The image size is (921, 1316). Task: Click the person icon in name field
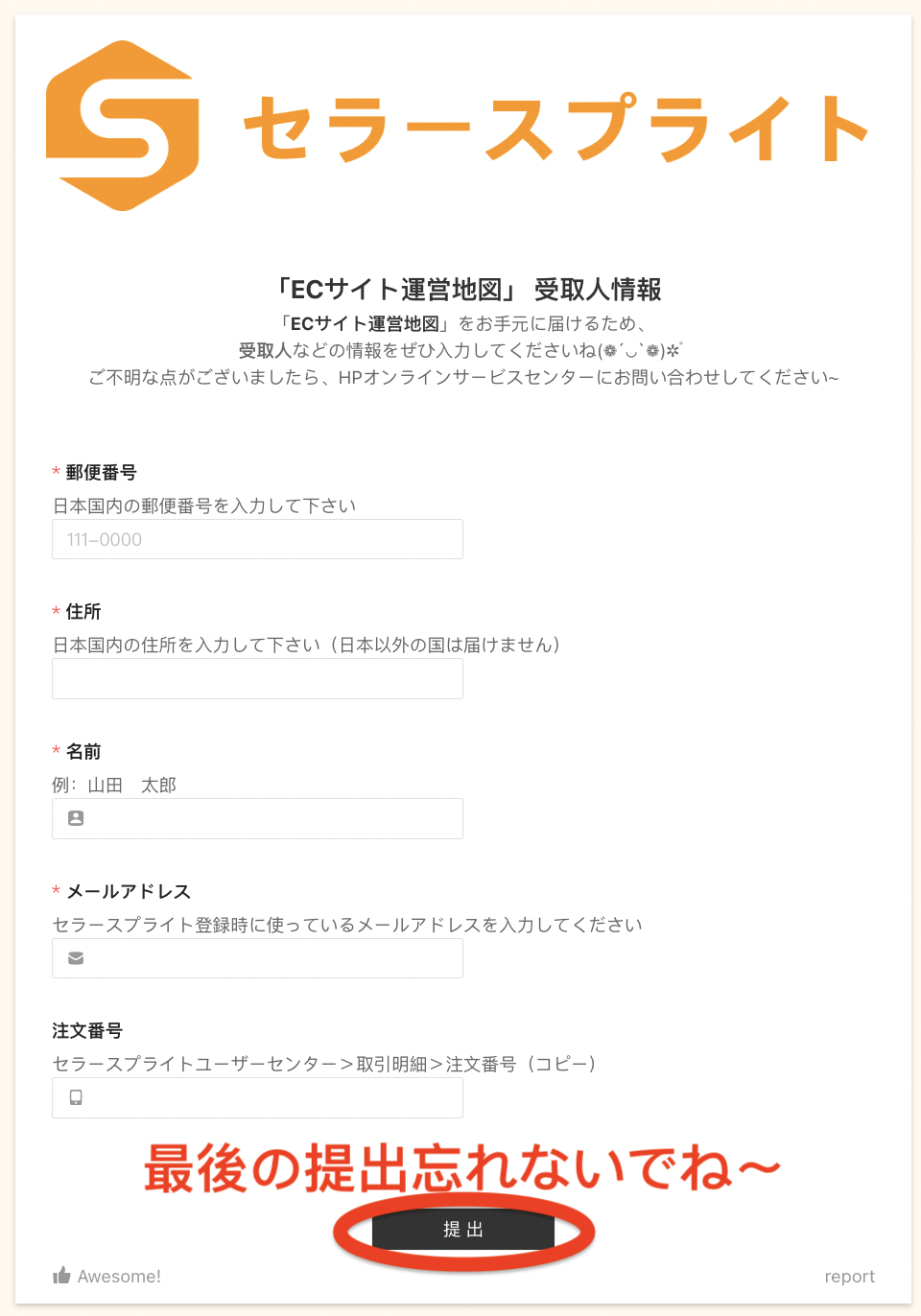(x=76, y=818)
